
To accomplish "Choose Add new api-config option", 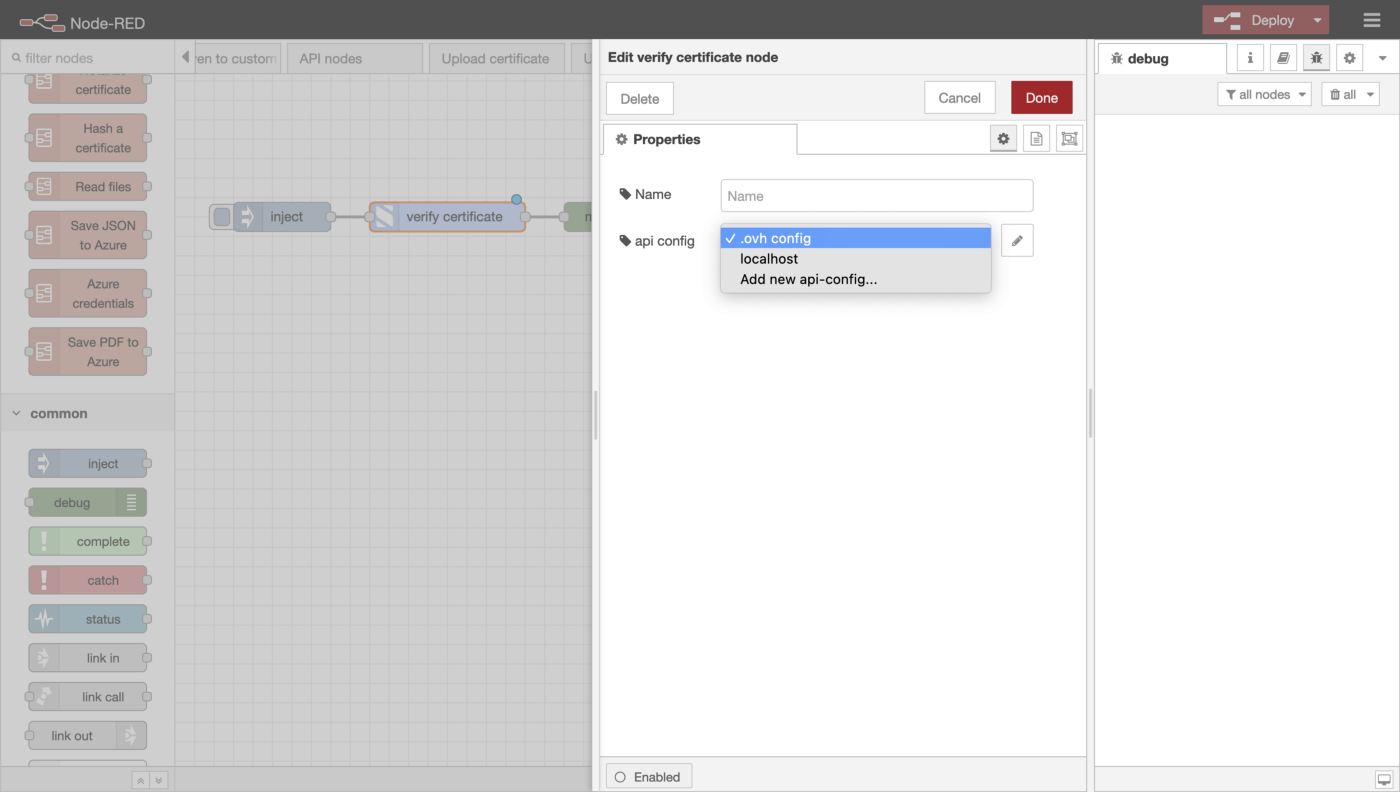I will tap(808, 279).
